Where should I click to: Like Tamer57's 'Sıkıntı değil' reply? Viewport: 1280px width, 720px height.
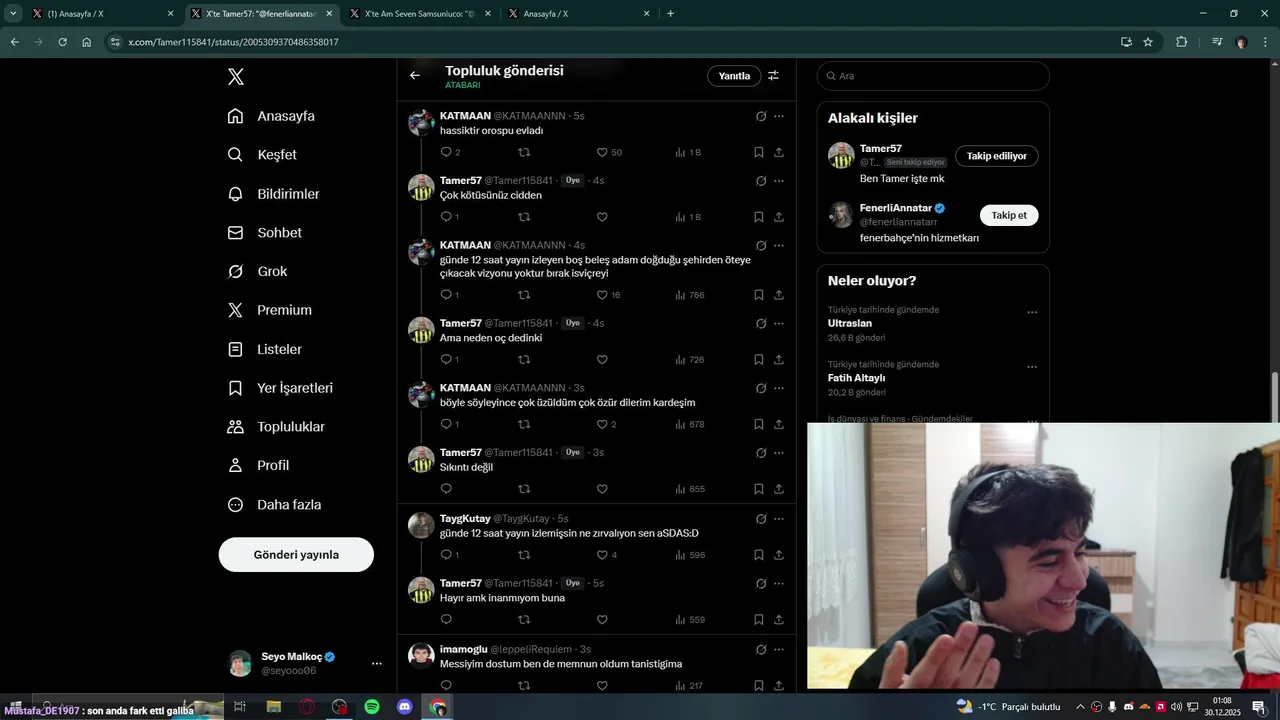[x=602, y=489]
